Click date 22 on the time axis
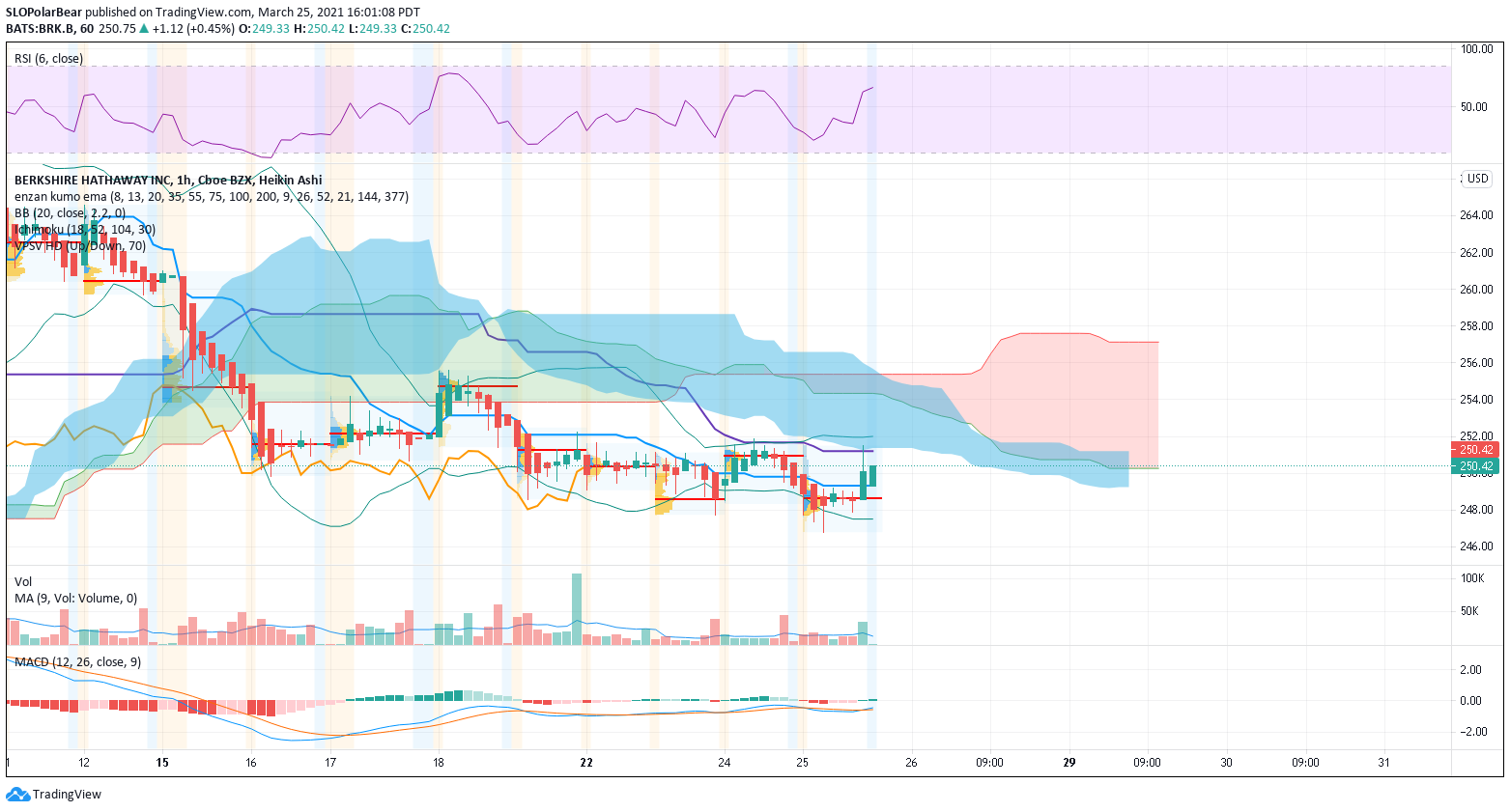The height and width of the screenshot is (812, 1510). [586, 763]
